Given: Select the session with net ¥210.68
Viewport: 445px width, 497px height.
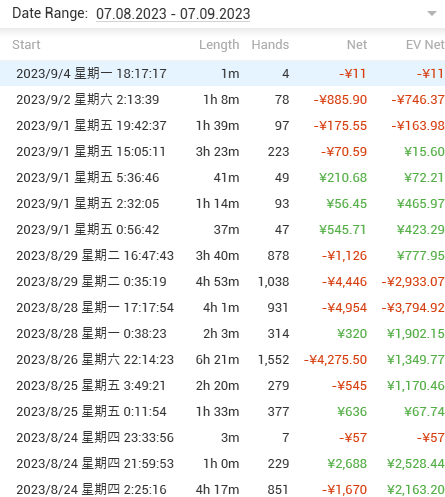Looking at the screenshot, I should 222,177.
